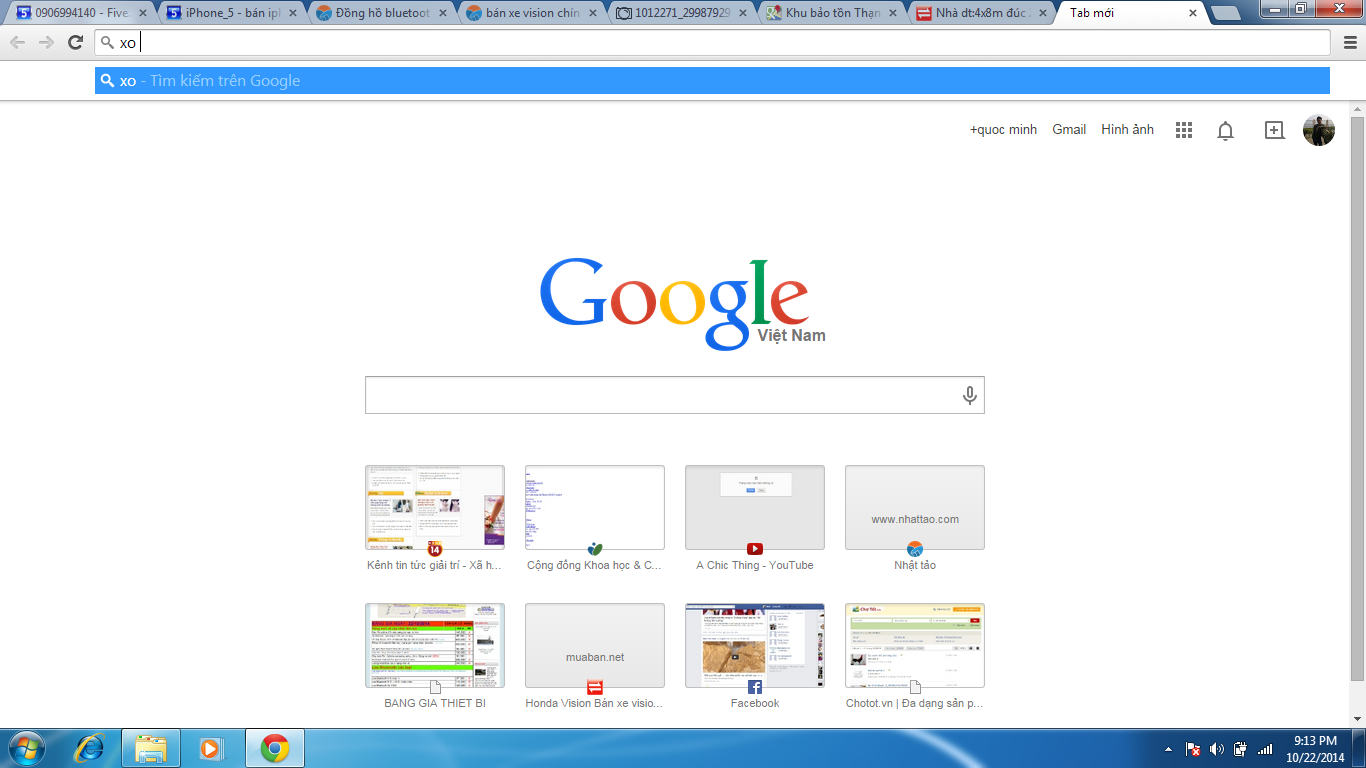Screen dimensions: 1366x768
Task: Click the page's vertical scrollbar
Action: click(1357, 400)
